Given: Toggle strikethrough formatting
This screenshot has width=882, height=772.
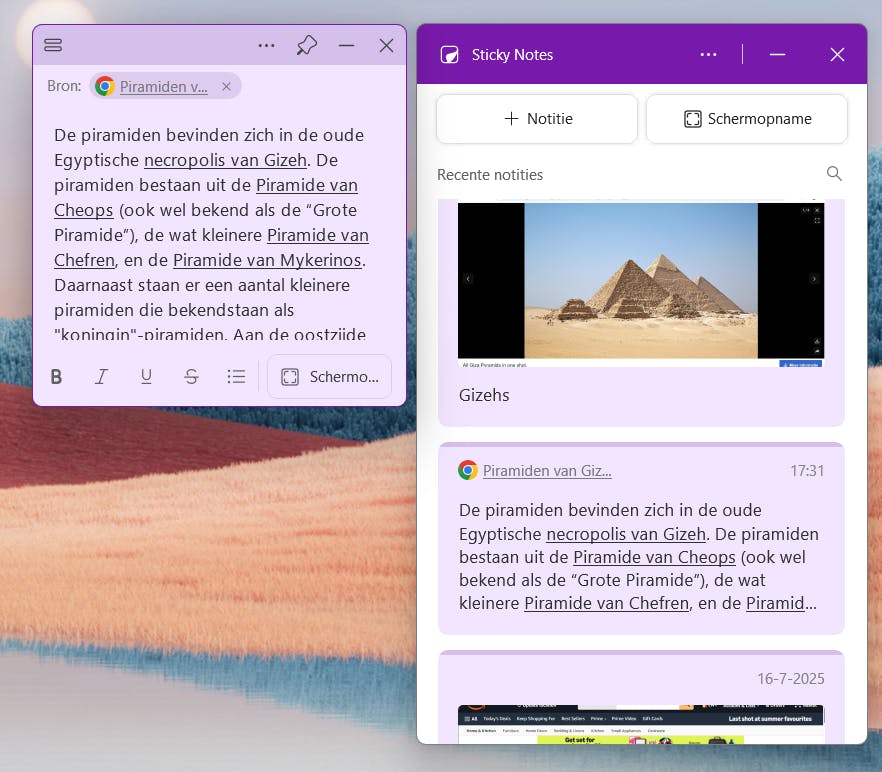Looking at the screenshot, I should pyautogui.click(x=191, y=376).
